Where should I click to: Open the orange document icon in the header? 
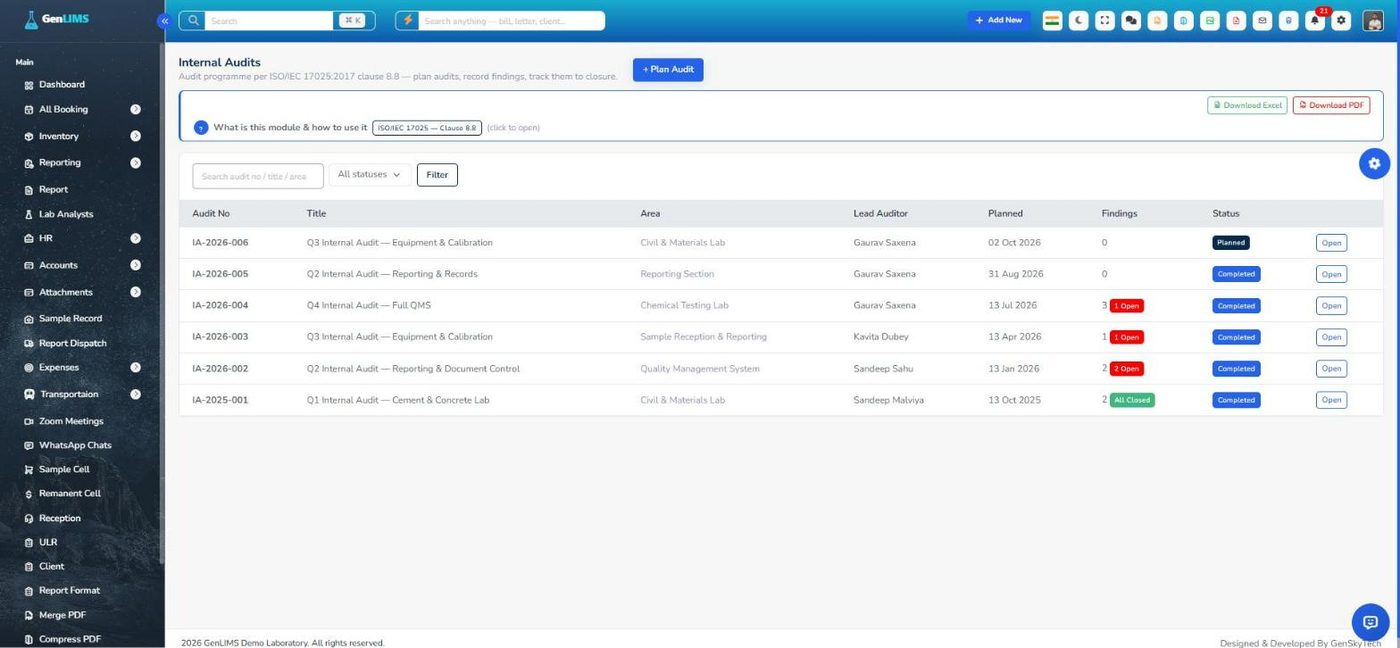point(1157,20)
